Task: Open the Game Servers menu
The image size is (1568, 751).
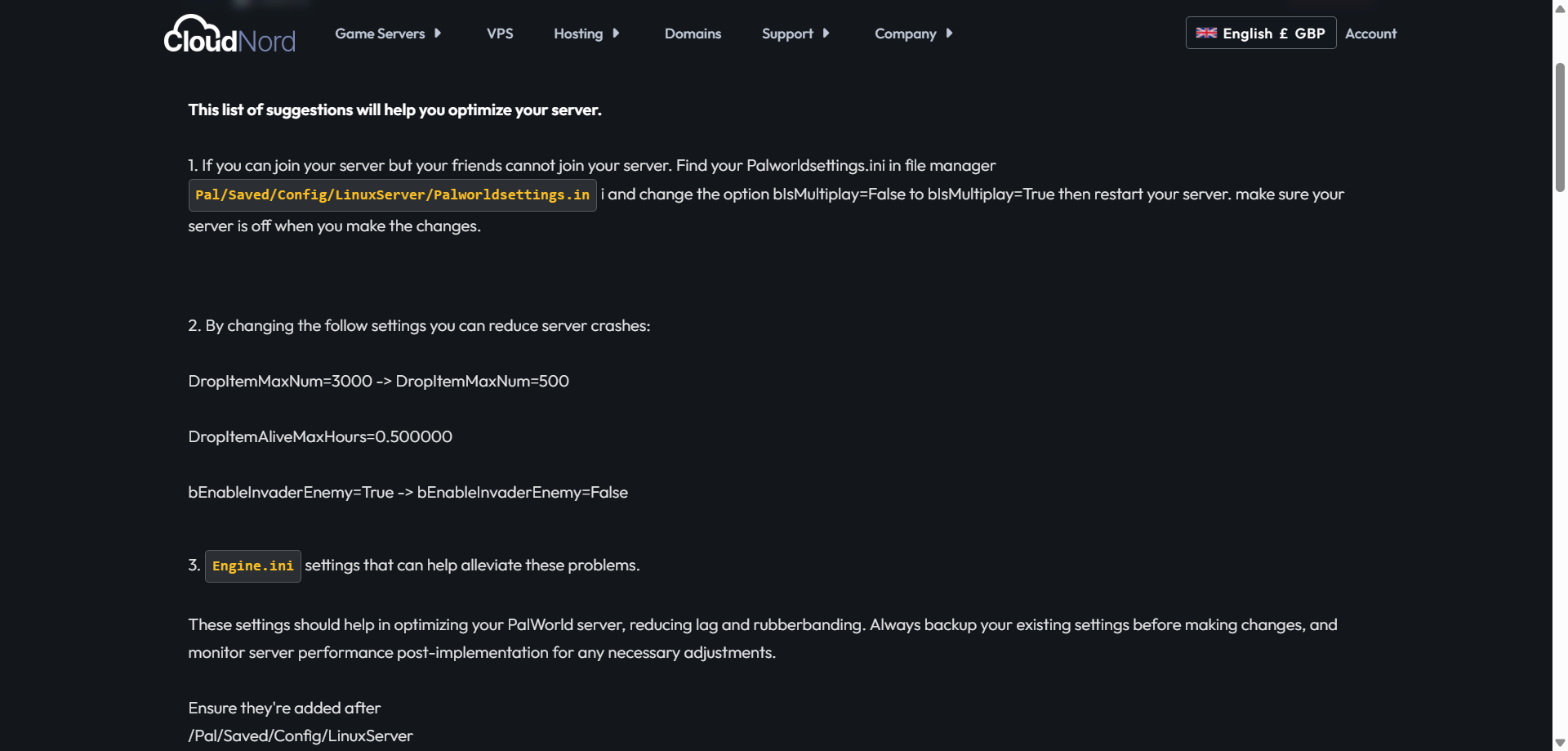Action: point(380,34)
